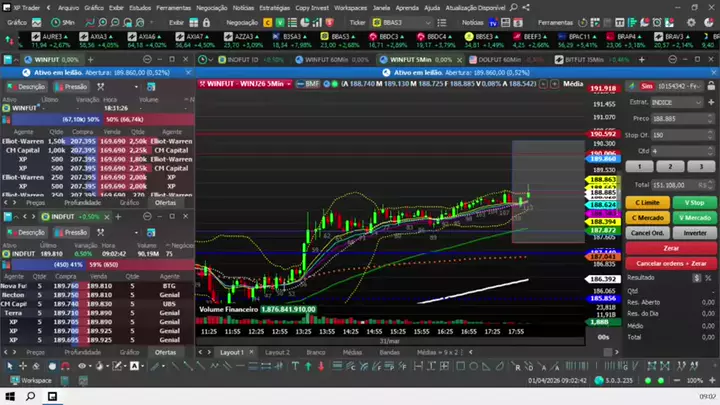This screenshot has width=720, height=405.
Task: Expand the dropdown arrow in WINFUT panel toolbar
Action: point(136,87)
